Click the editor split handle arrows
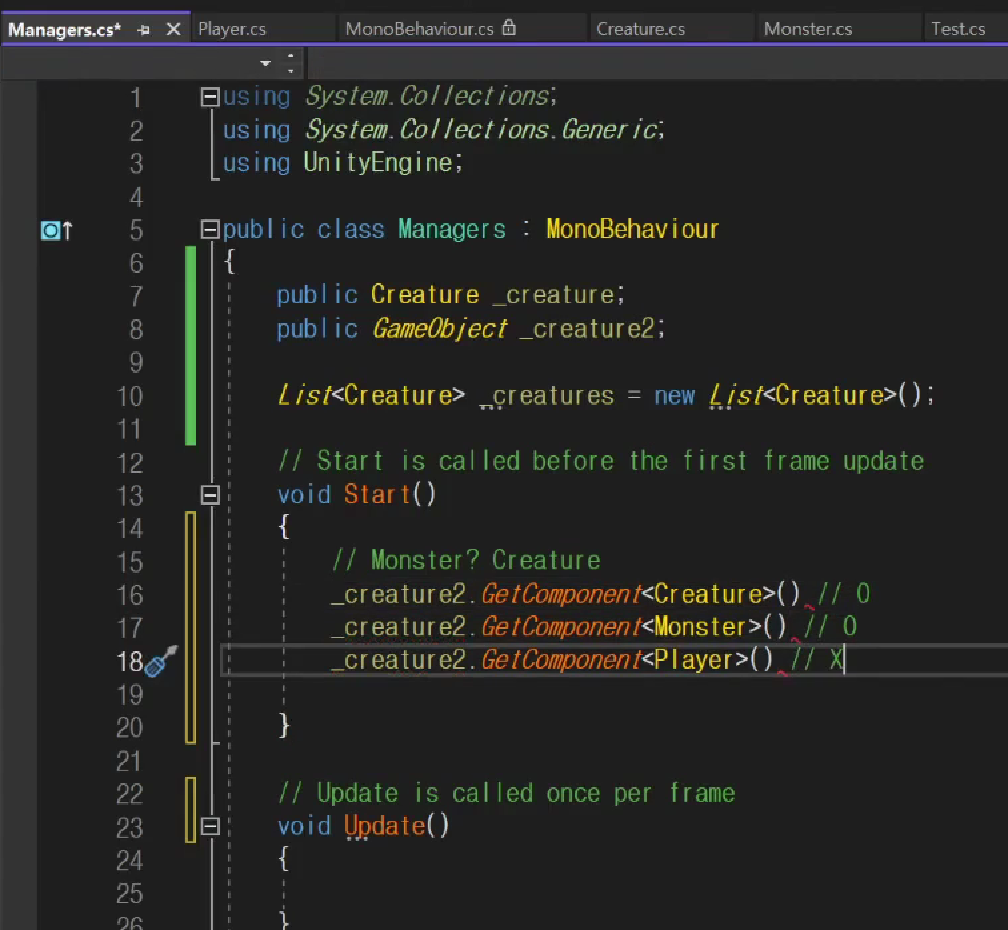This screenshot has height=930, width=1008. point(291,64)
